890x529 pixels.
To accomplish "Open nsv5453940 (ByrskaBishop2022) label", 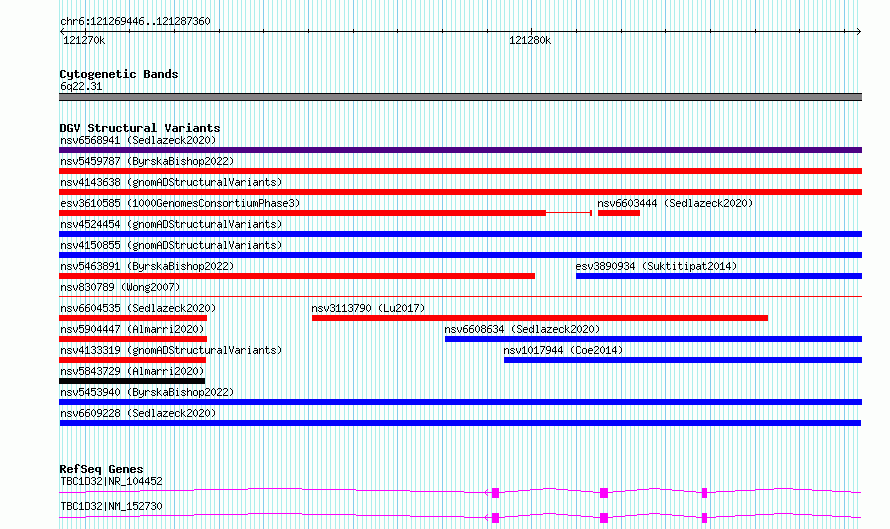I will 147,392.
